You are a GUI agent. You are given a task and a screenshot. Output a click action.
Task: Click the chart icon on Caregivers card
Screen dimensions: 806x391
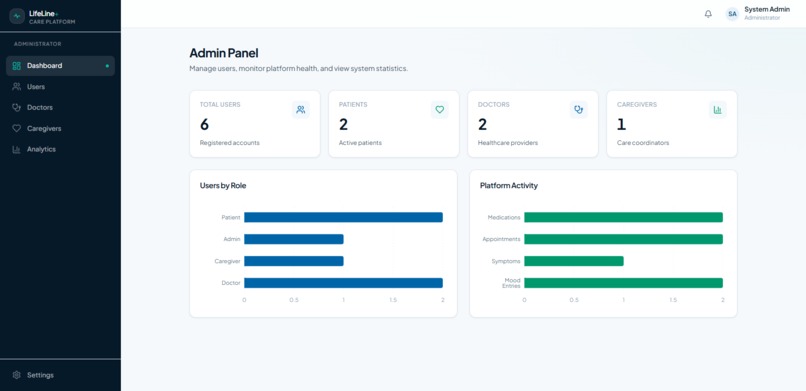[718, 109]
